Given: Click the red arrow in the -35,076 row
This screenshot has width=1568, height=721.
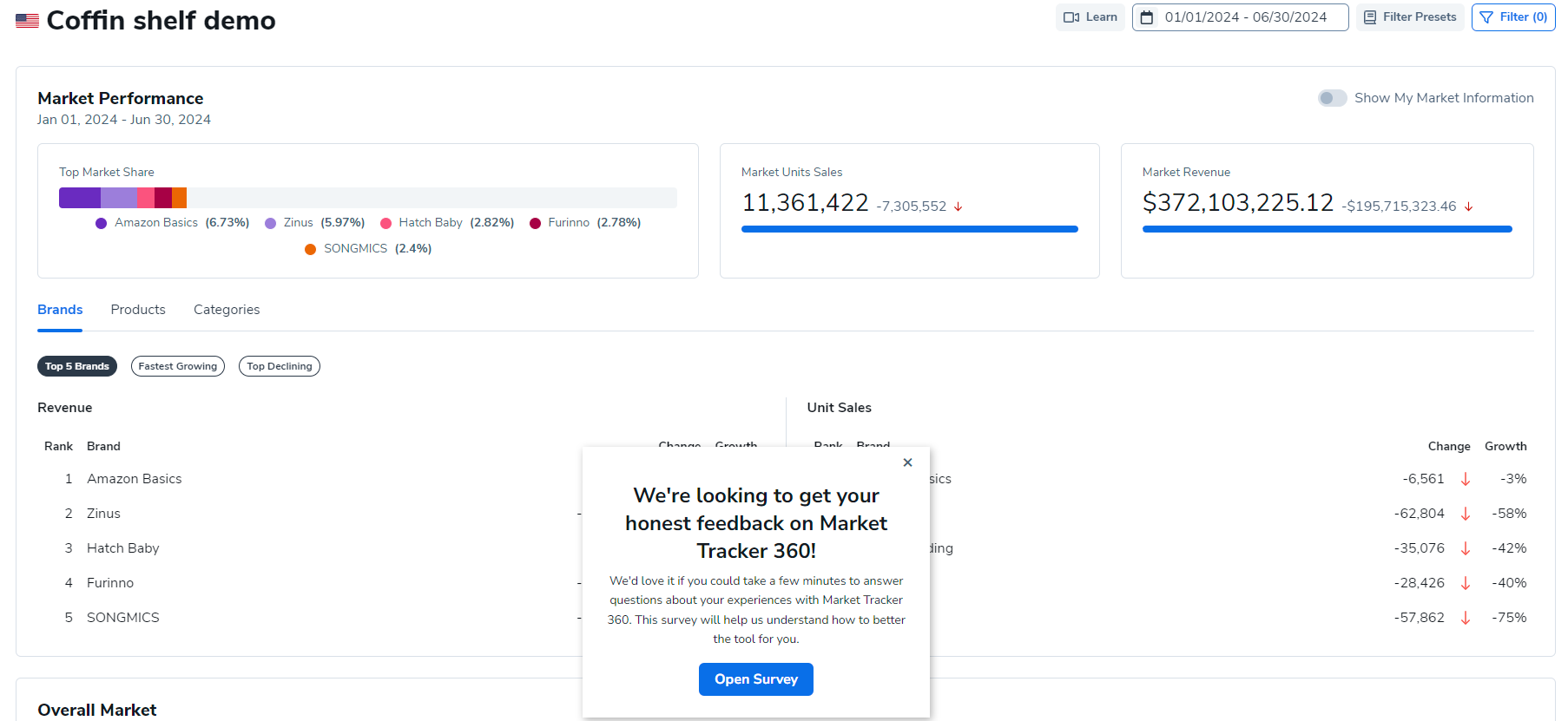Looking at the screenshot, I should tap(1466, 548).
